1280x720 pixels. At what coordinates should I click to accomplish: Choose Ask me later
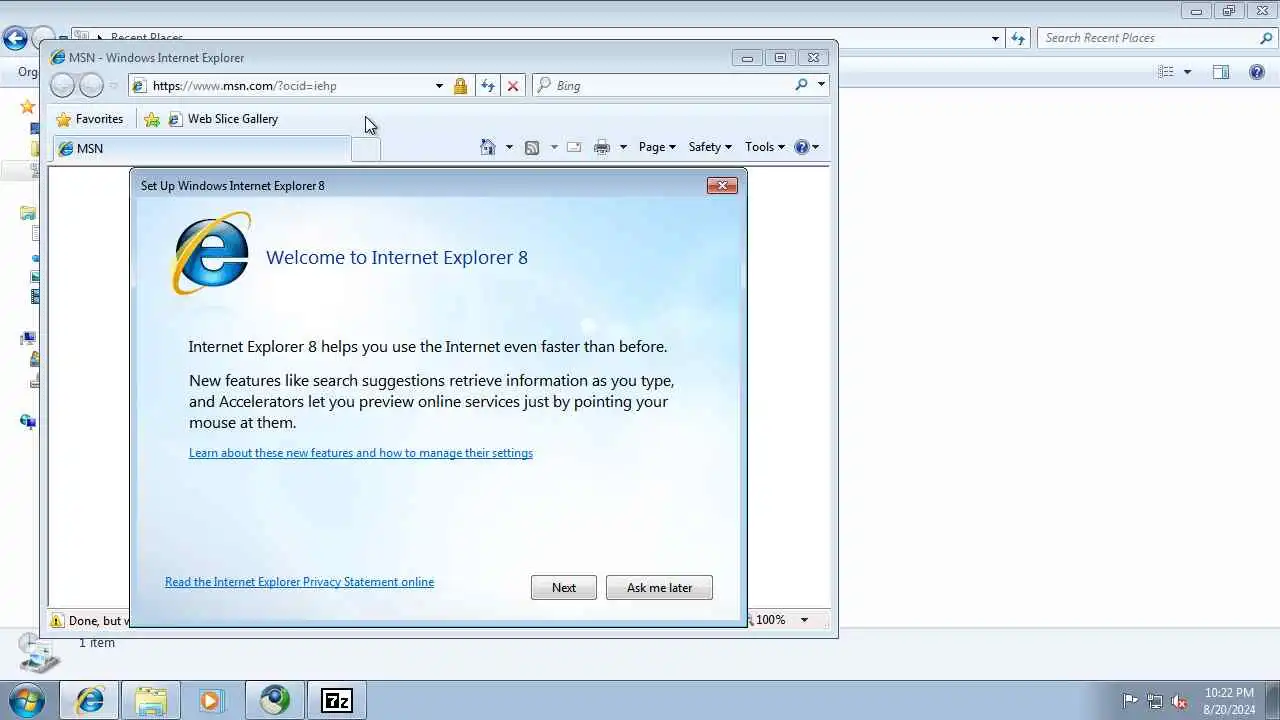coord(659,588)
